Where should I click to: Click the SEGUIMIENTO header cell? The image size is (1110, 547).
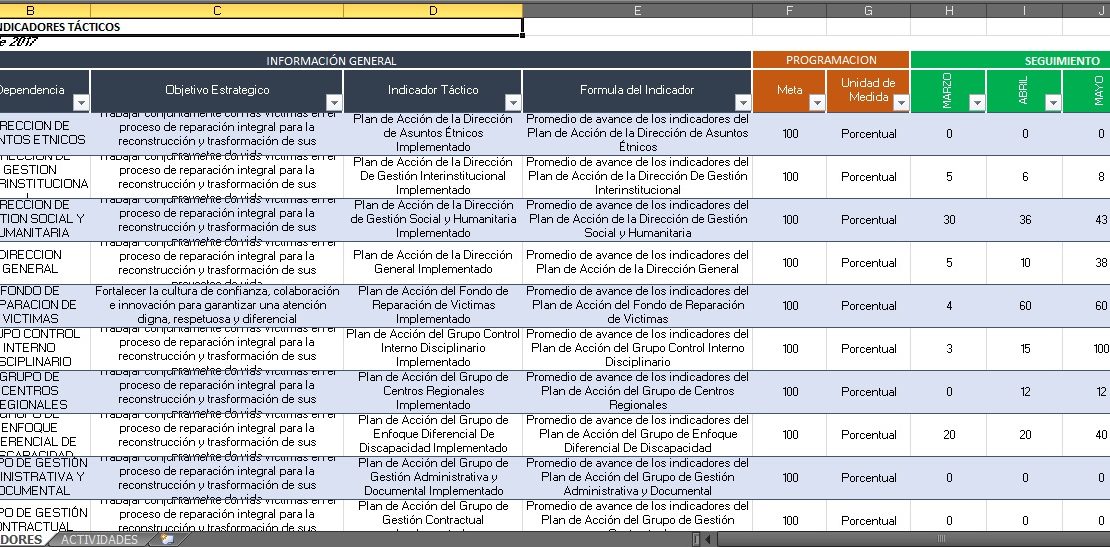1010,60
